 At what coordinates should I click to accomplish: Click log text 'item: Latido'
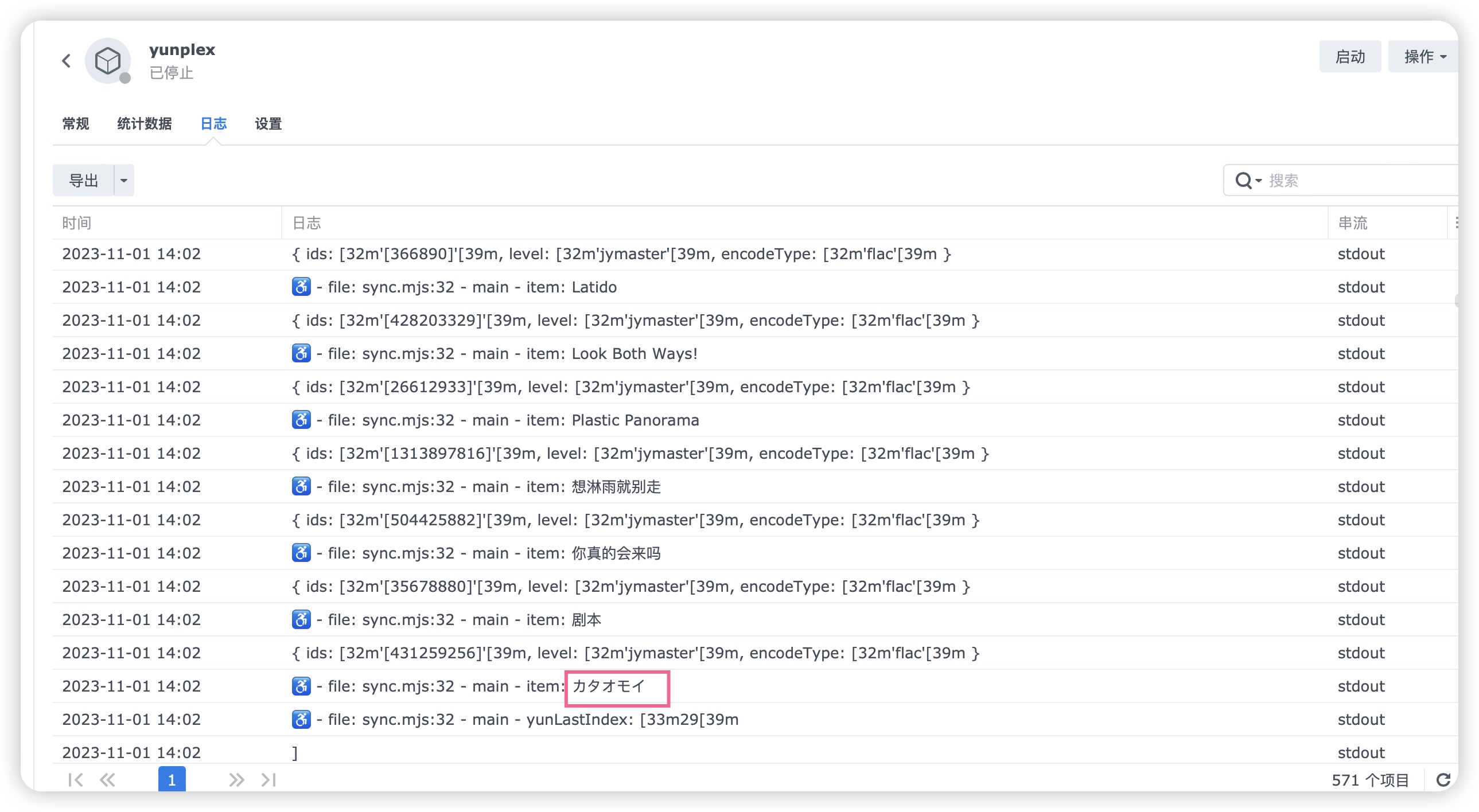(571, 287)
